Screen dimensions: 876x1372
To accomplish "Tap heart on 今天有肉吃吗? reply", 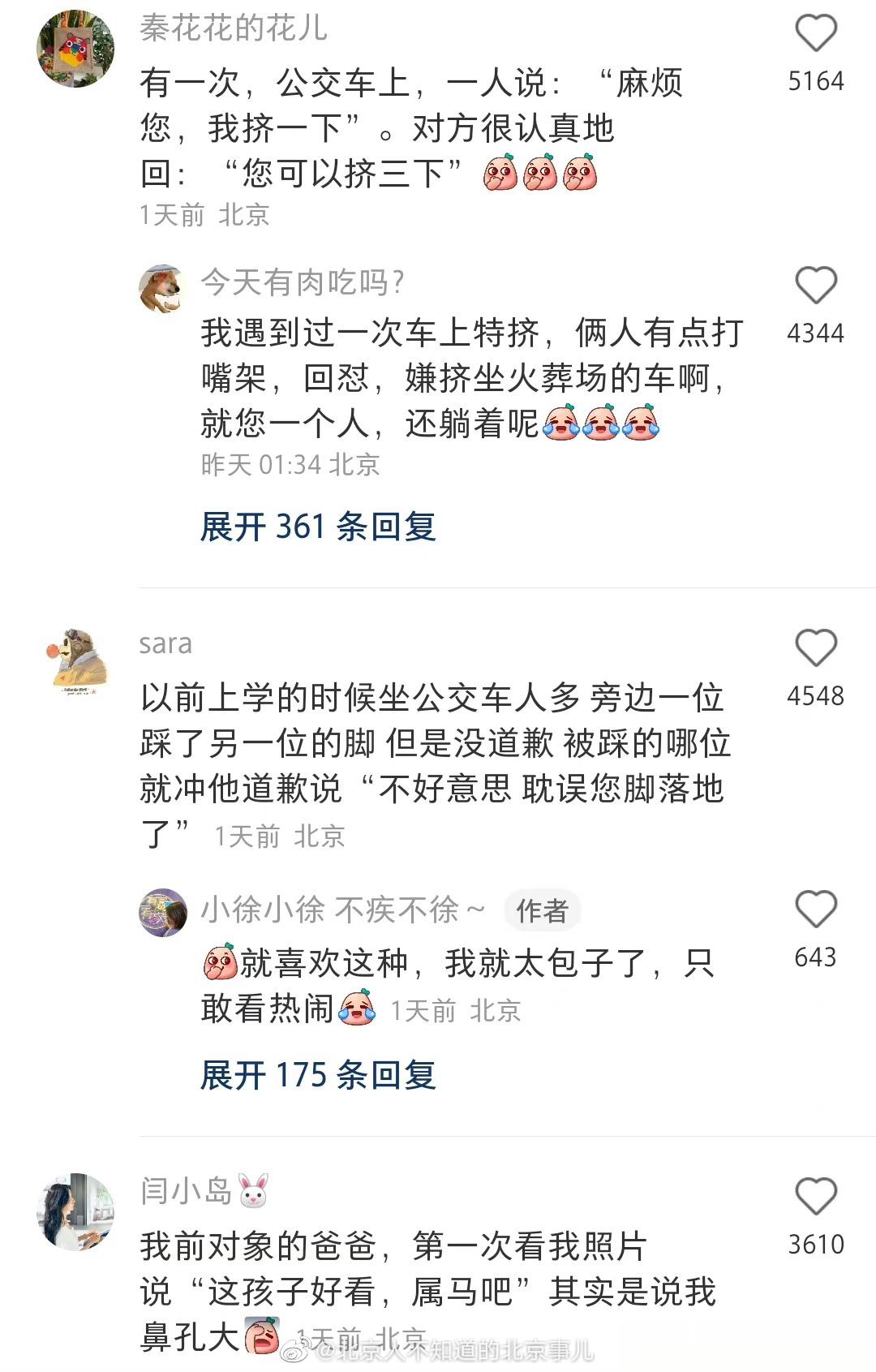I will (x=815, y=286).
